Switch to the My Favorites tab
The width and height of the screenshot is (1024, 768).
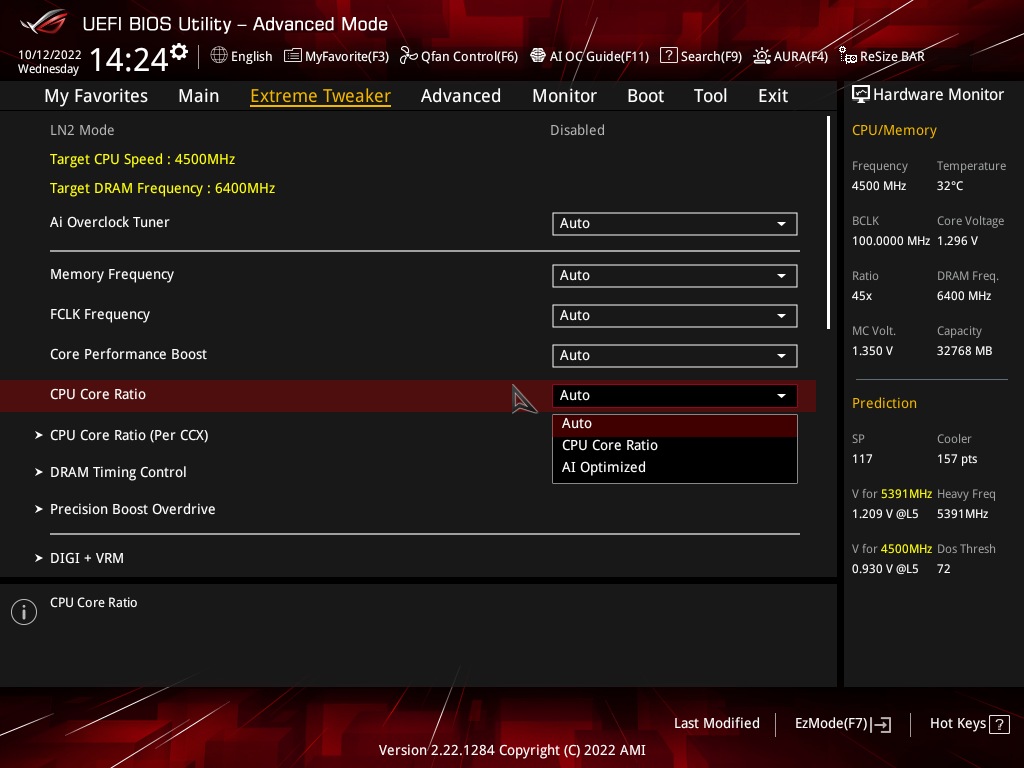96,96
